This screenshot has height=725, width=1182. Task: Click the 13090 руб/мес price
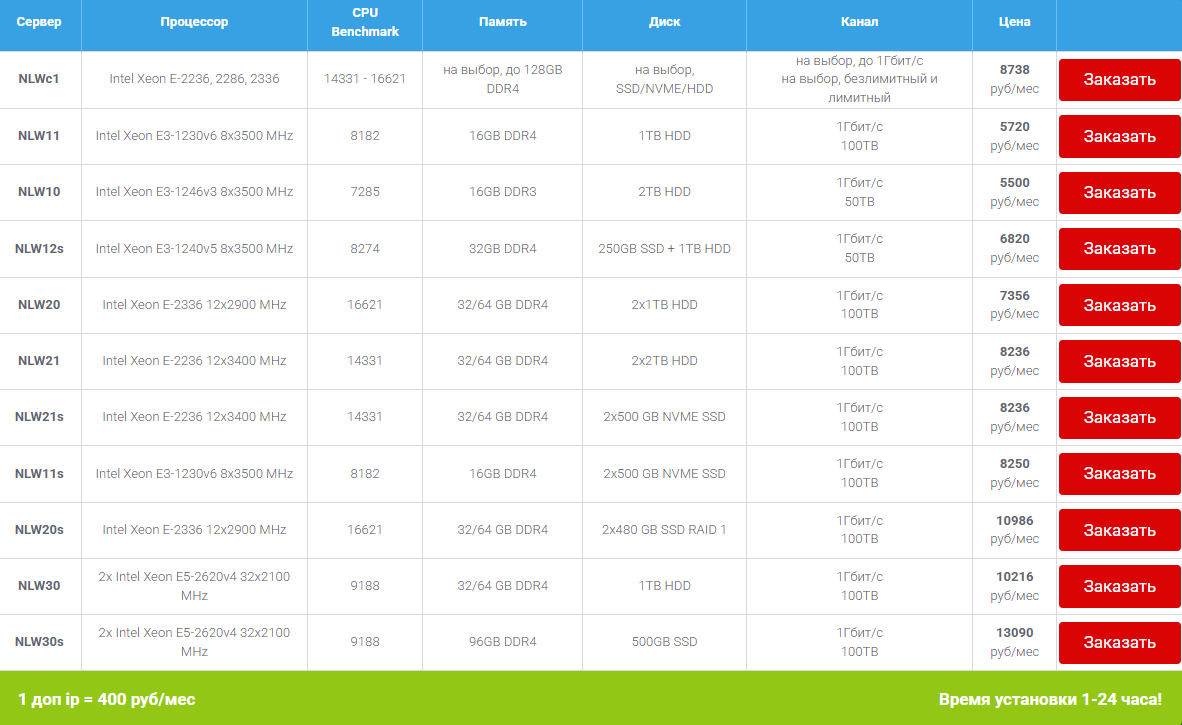coord(1015,642)
